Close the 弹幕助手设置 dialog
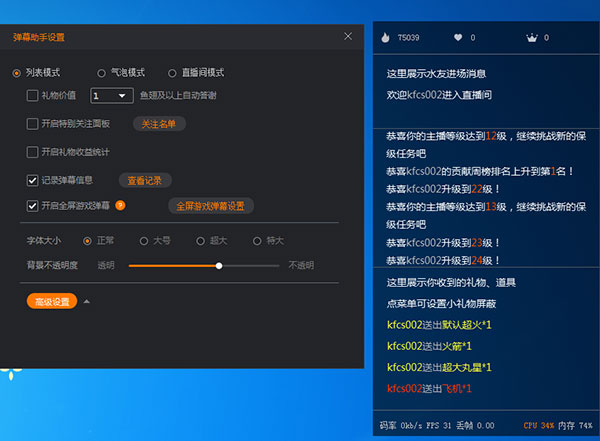 coord(348,36)
